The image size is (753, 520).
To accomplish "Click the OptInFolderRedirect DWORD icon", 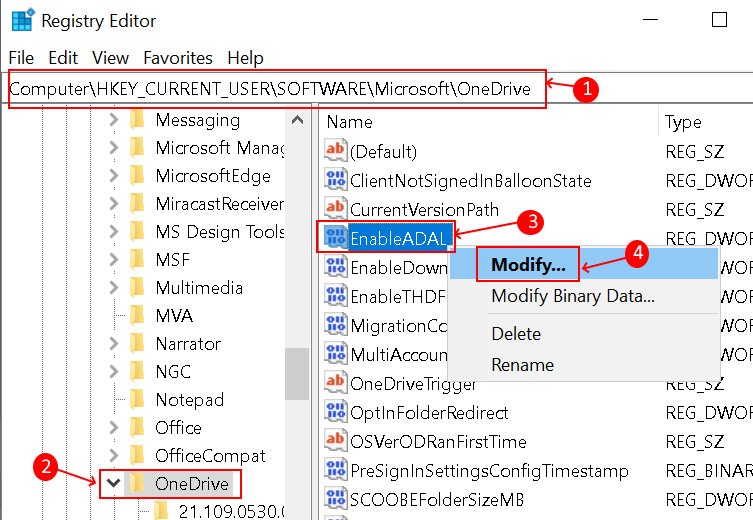I will click(335, 411).
